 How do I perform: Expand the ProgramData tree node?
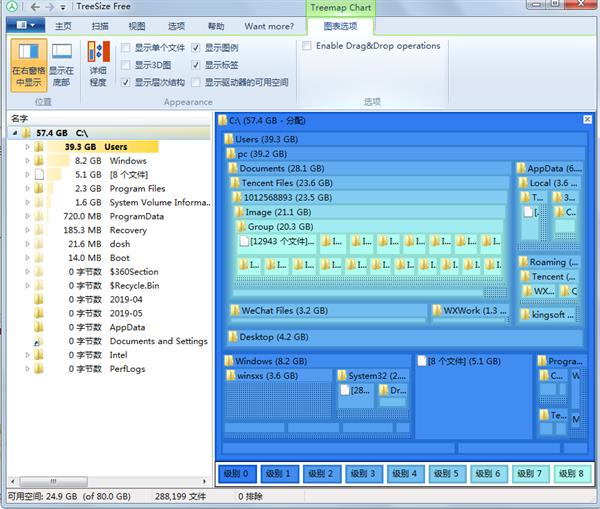click(27, 216)
